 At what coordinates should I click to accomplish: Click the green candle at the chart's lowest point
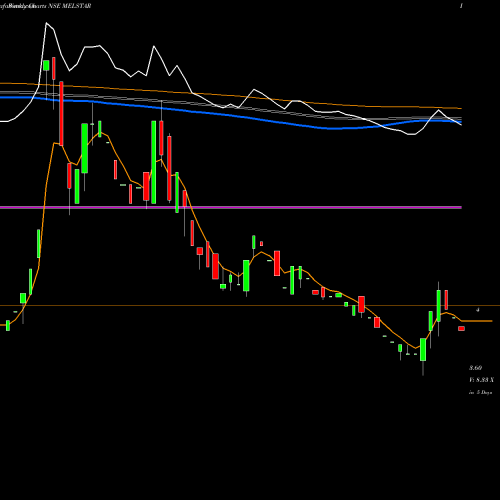click(423, 349)
